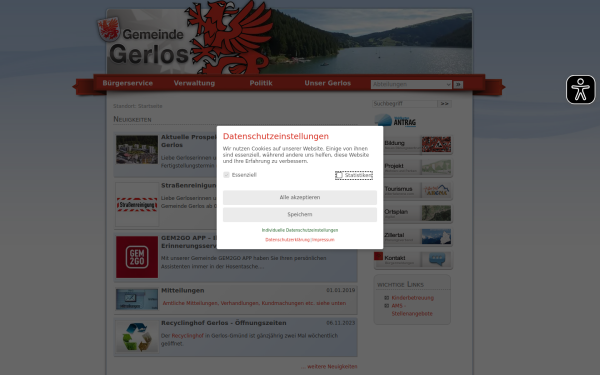Click the Wichtige Links heading
The width and height of the screenshot is (600, 375).
400,284
